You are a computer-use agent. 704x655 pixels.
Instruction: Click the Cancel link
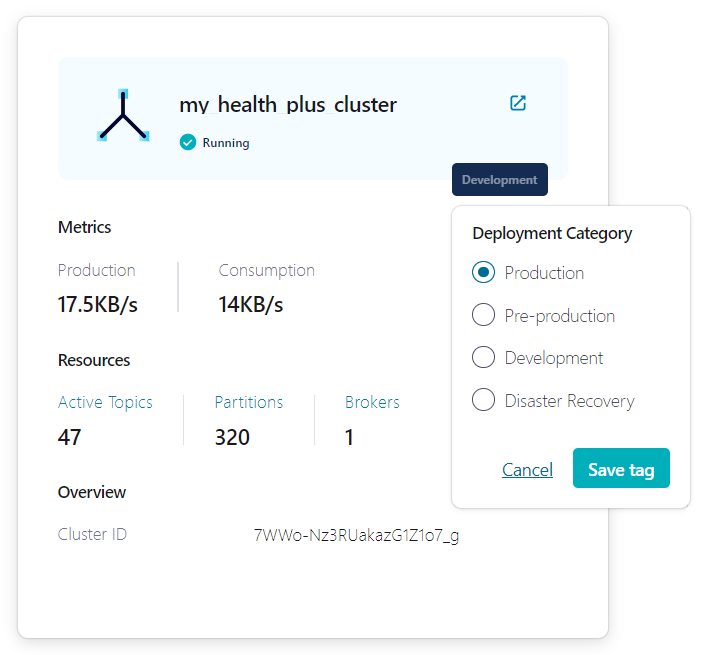(527, 470)
